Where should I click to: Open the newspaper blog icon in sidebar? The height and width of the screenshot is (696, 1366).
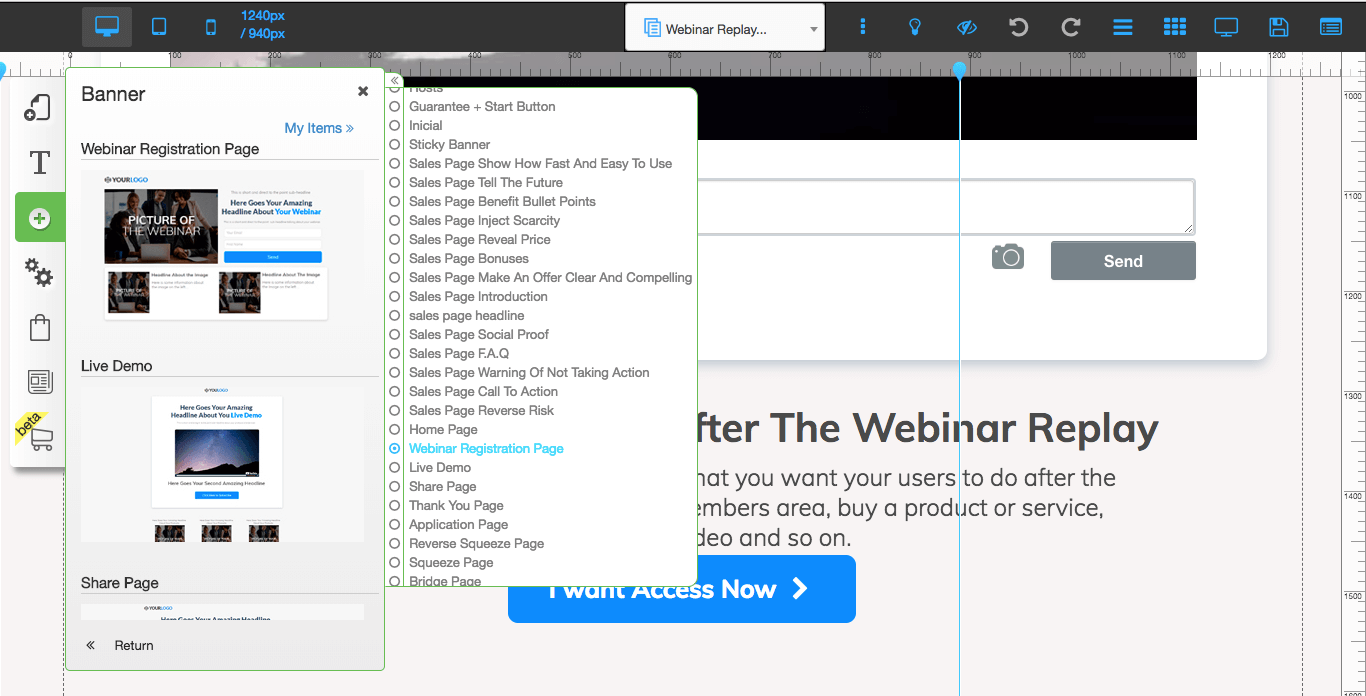[40, 381]
